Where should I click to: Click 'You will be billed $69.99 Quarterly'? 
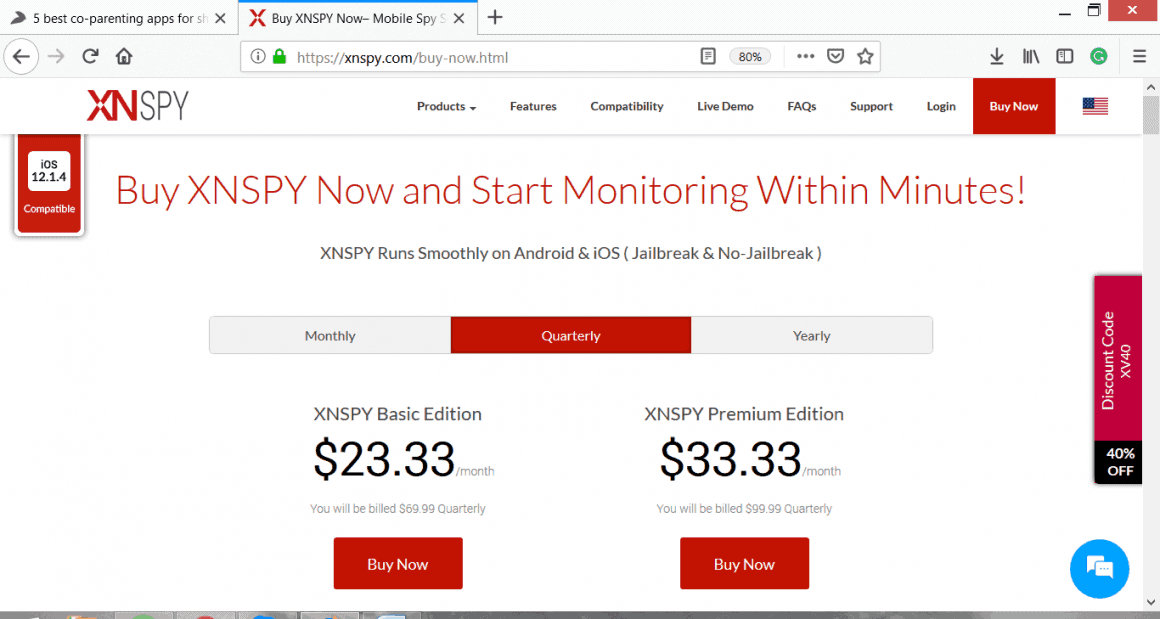[397, 509]
